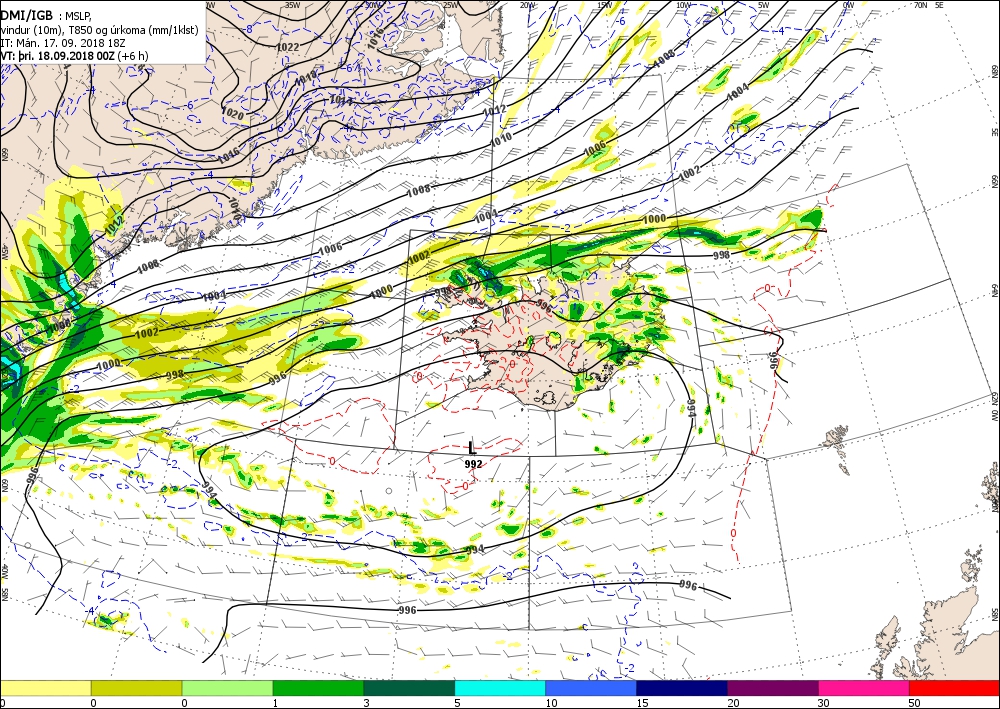
Task: Click the 15W longitude label
Action: [605, 5]
